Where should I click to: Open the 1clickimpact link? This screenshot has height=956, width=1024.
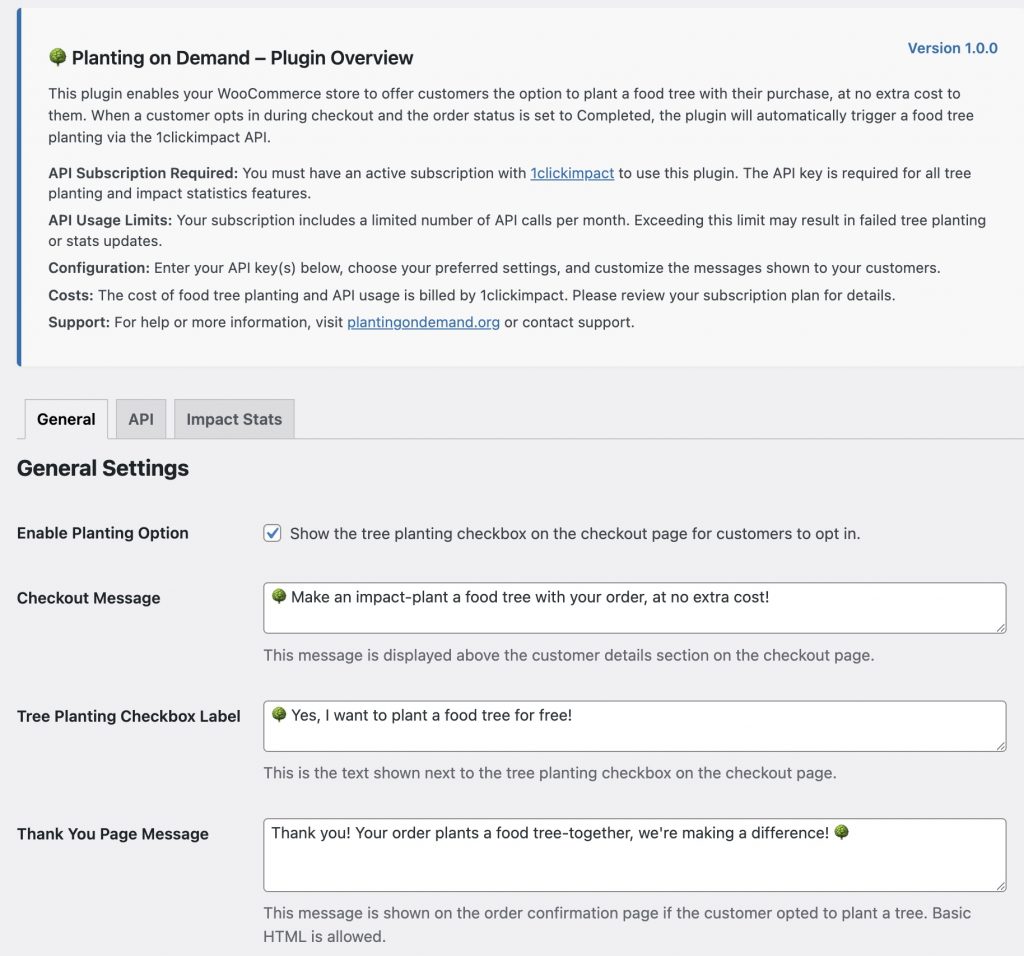(572, 173)
